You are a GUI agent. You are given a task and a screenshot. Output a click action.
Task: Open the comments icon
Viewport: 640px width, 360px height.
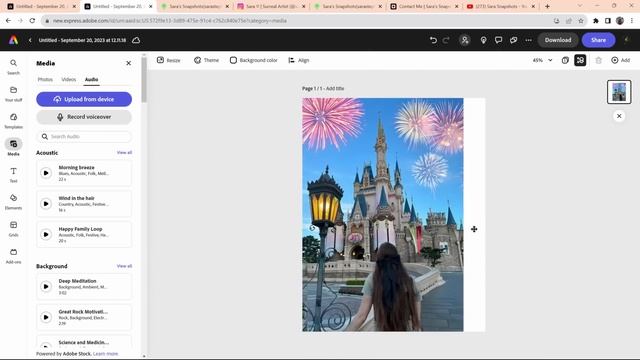[498, 40]
